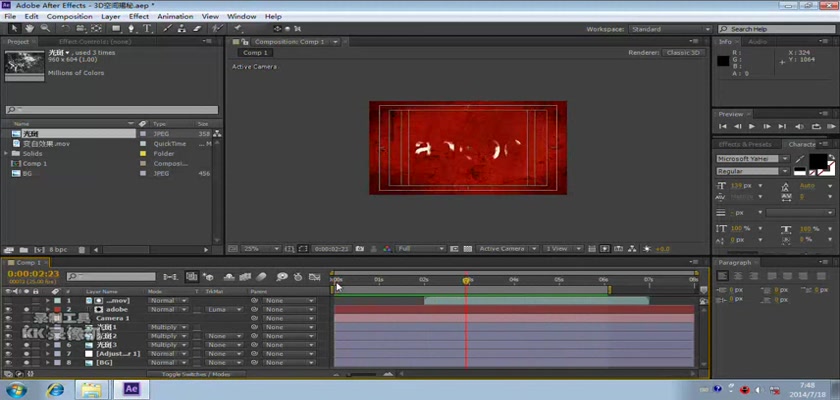This screenshot has height=400, width=840.
Task: Open the Composition menu
Action: (x=69, y=17)
